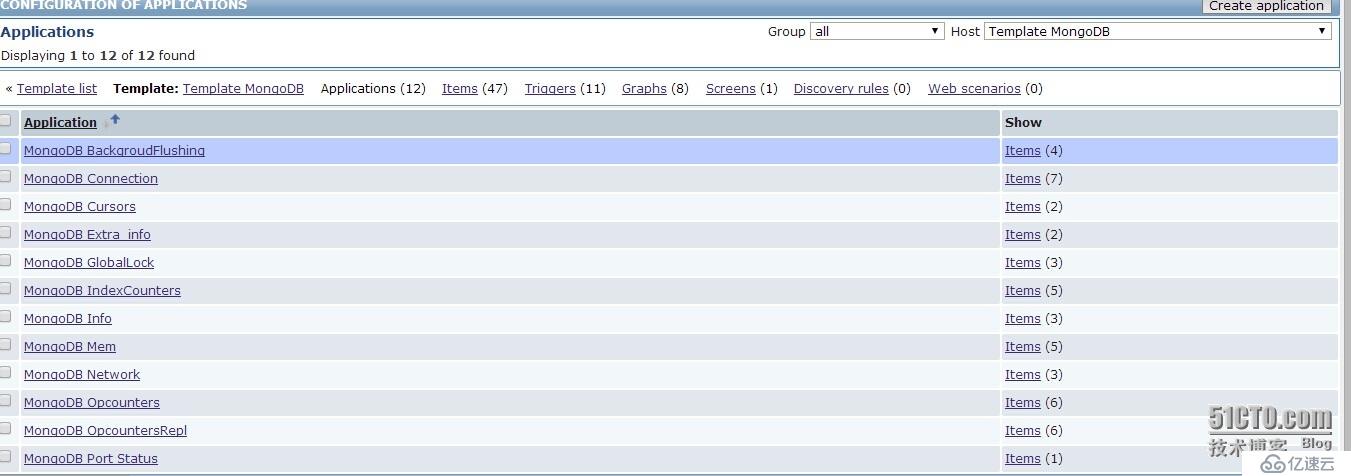Show Items for MongoDB Port Status
1351x476 pixels.
coord(1023,458)
